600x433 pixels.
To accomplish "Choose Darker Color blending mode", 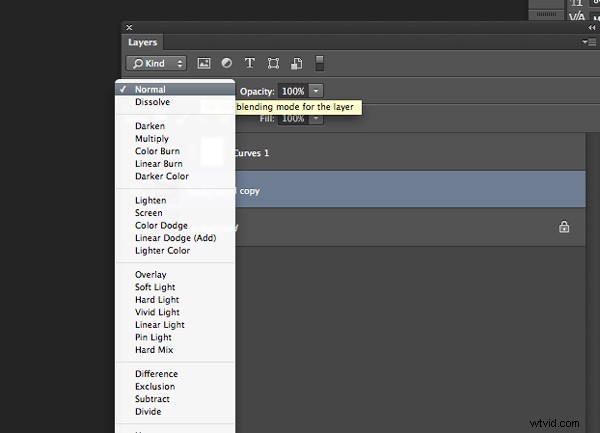I will (175, 176).
